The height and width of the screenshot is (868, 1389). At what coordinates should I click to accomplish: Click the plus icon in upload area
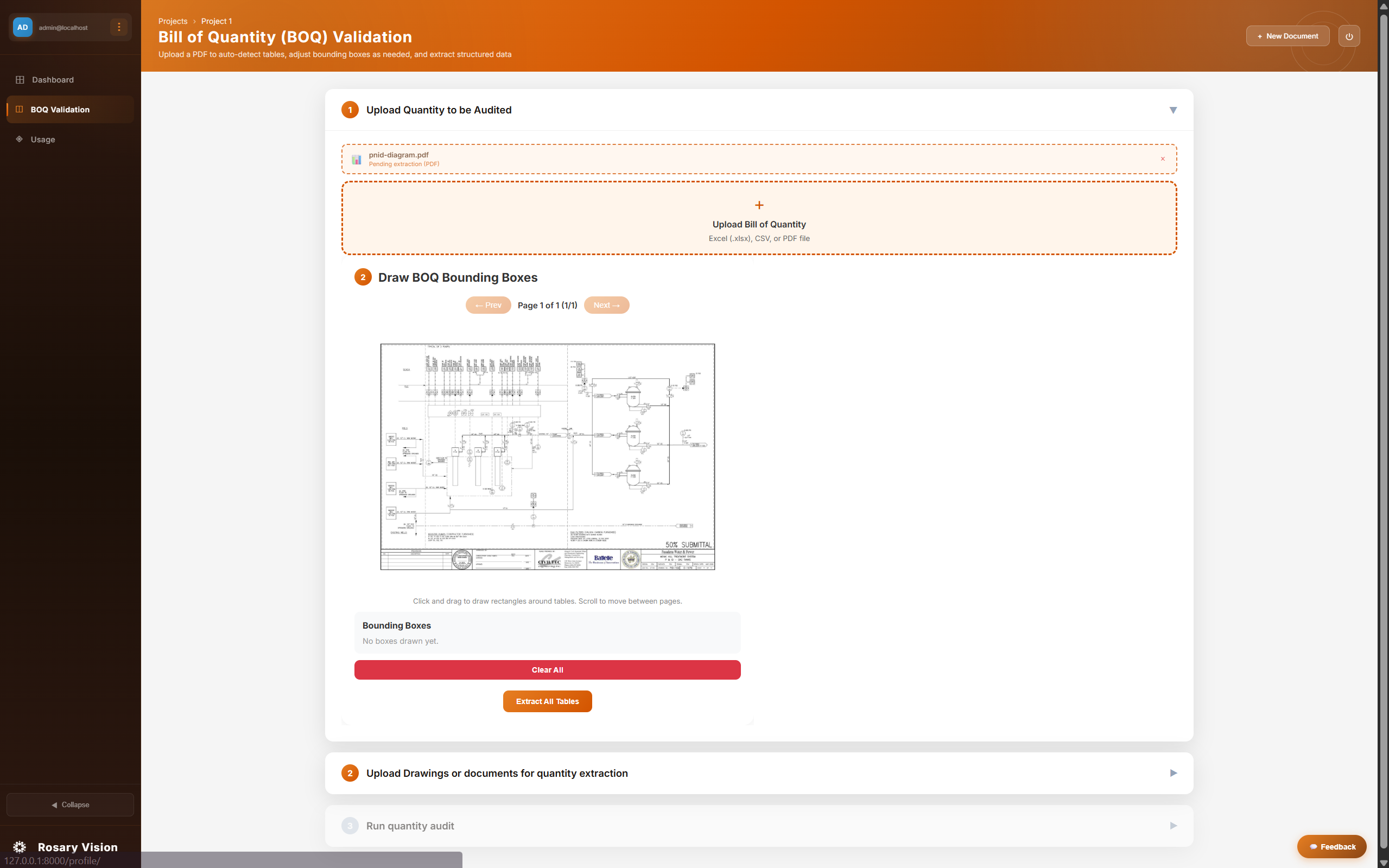coord(759,206)
